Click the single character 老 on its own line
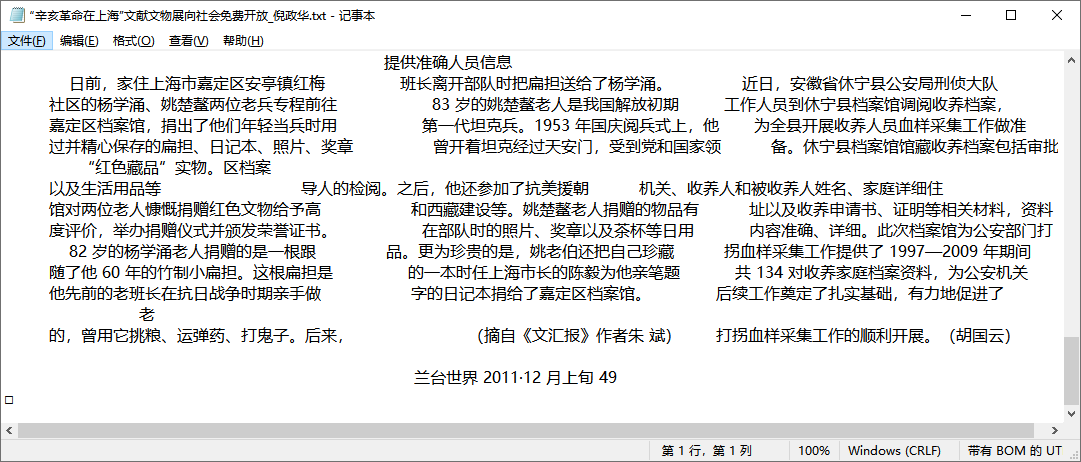Screen dimensions: 1081x462 pyautogui.click(x=147, y=315)
